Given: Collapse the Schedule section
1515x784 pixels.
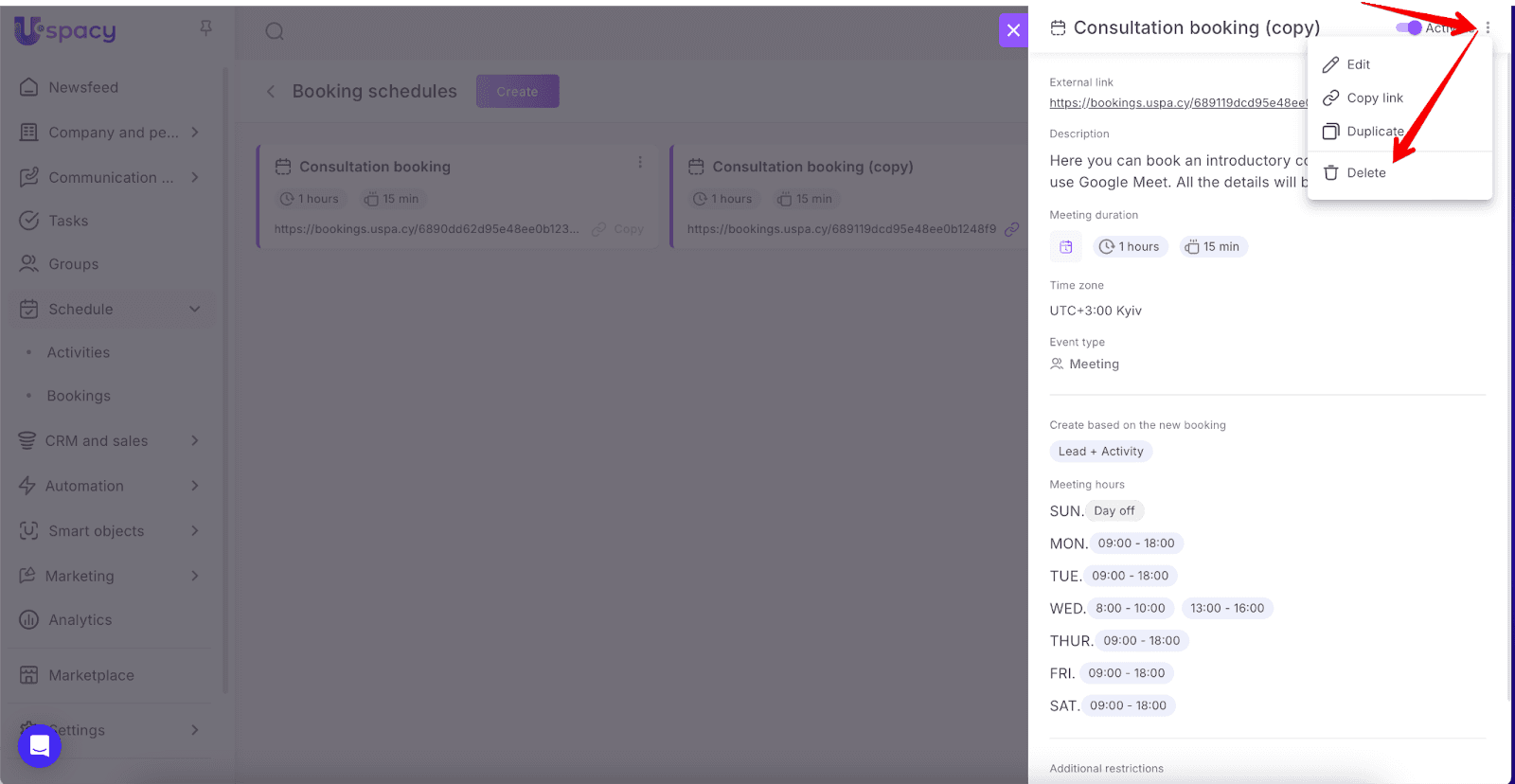Looking at the screenshot, I should coord(195,309).
